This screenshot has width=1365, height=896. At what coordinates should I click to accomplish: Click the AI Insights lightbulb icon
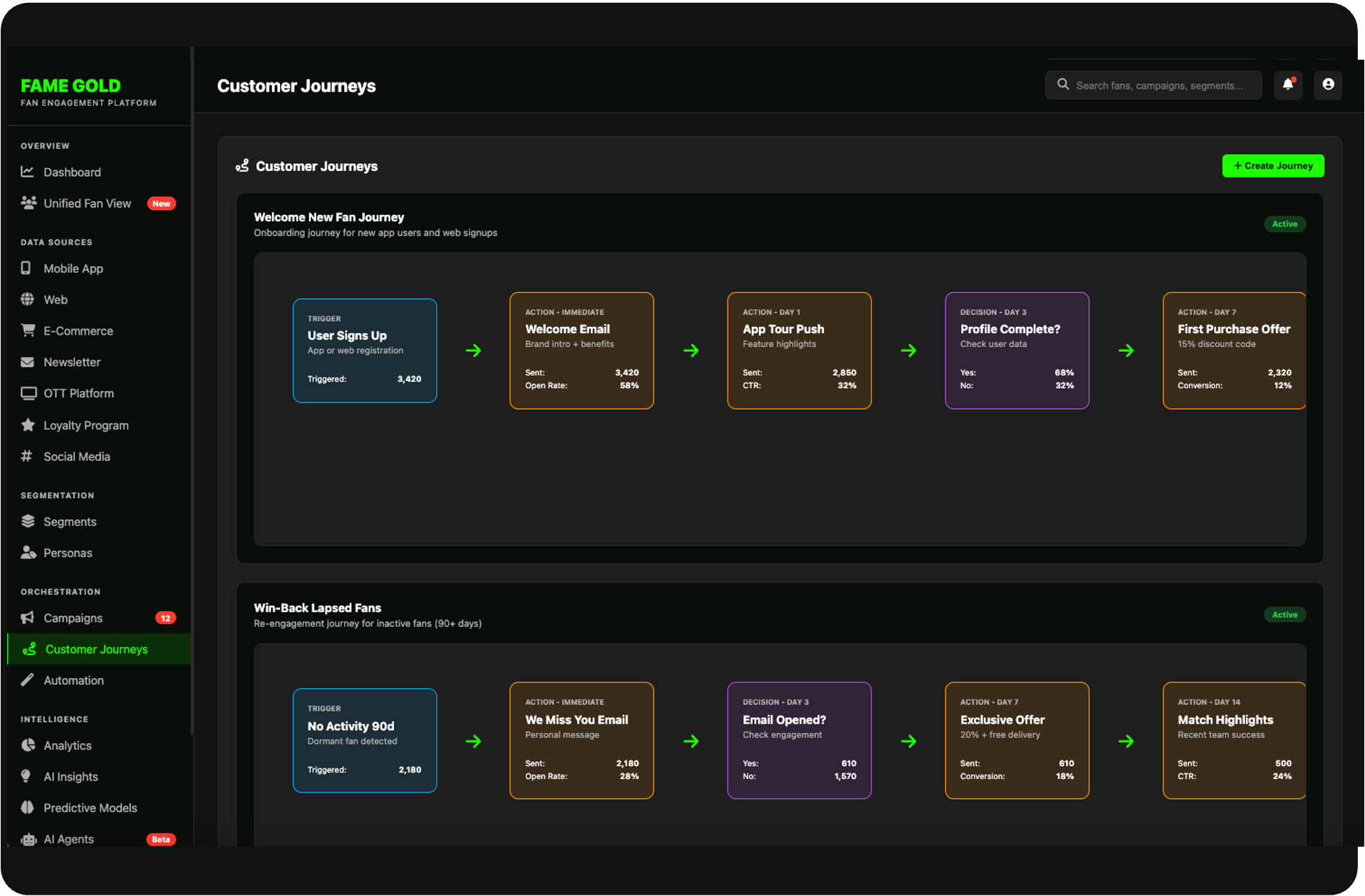pyautogui.click(x=26, y=776)
